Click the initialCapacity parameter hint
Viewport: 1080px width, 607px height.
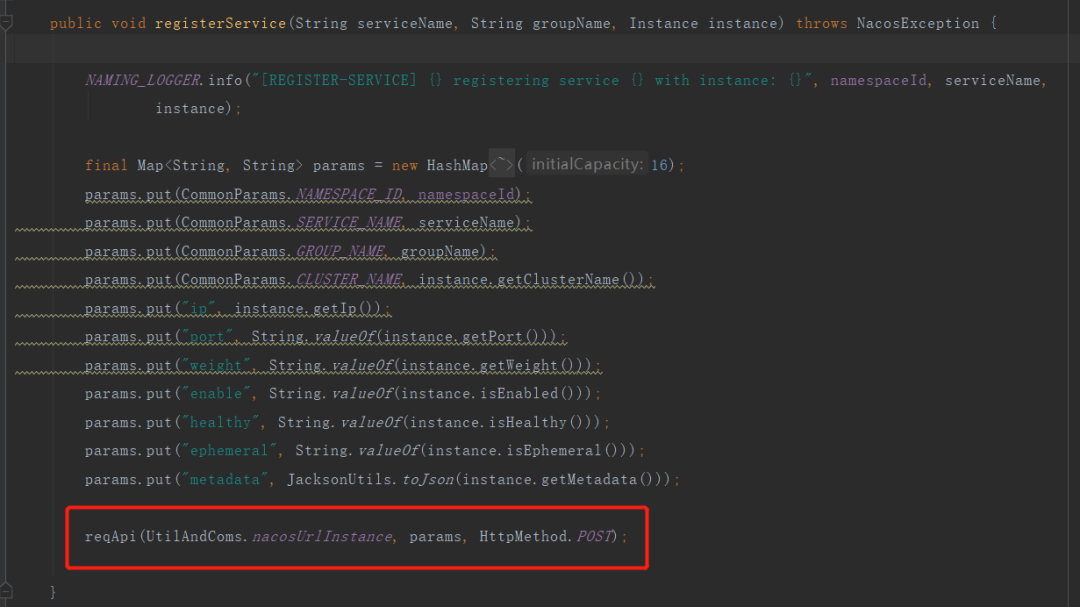pos(586,164)
